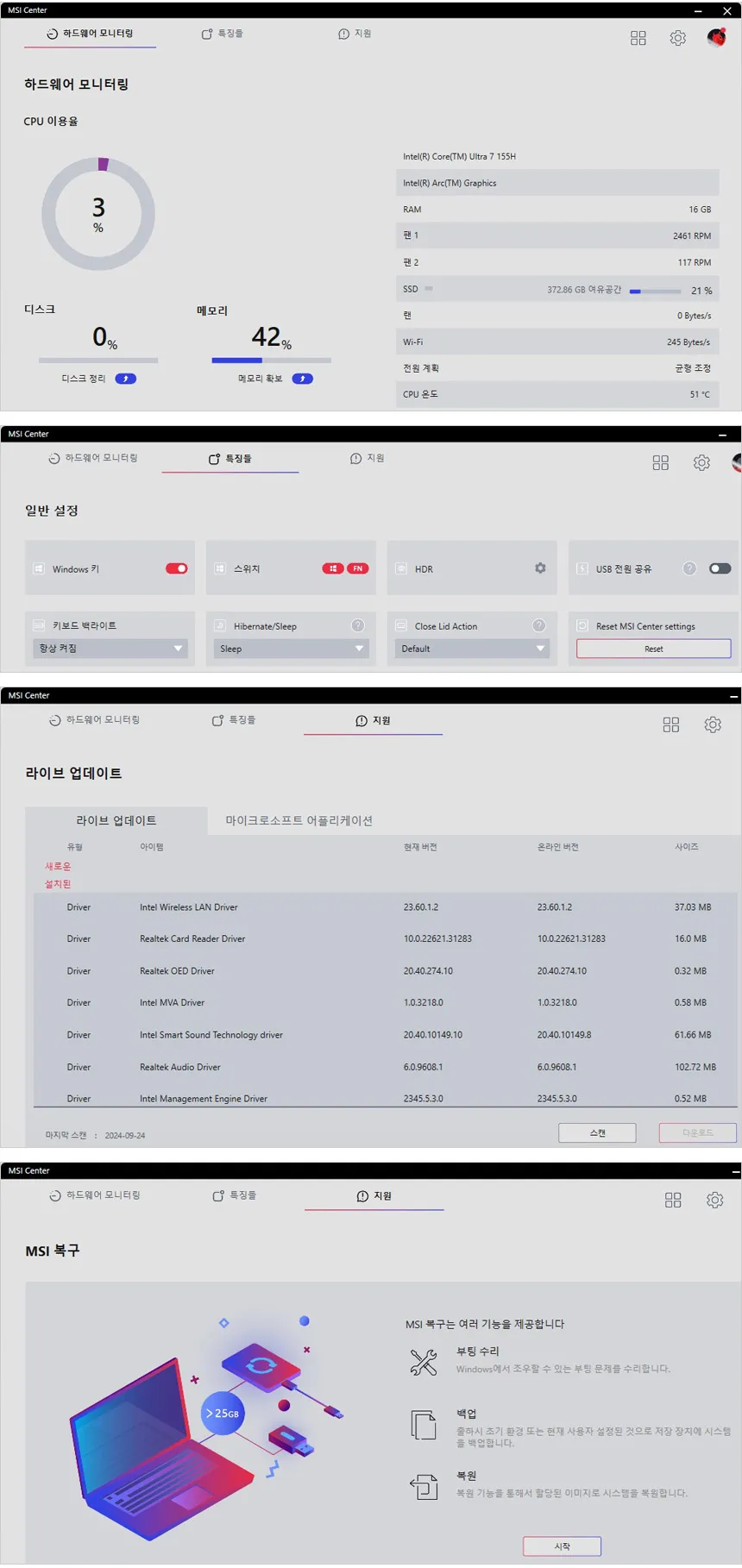Expand the Hibernate/Sleep dropdown showing Sleep
The image size is (742, 1568).
(x=291, y=649)
